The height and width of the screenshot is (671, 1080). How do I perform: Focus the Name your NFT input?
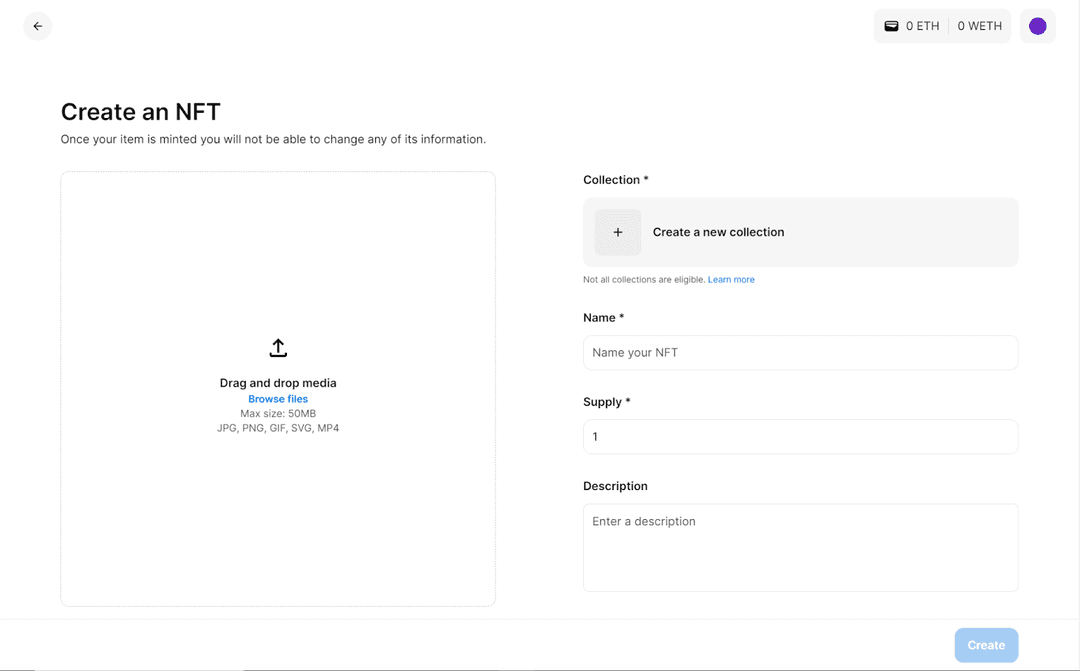[x=800, y=353]
